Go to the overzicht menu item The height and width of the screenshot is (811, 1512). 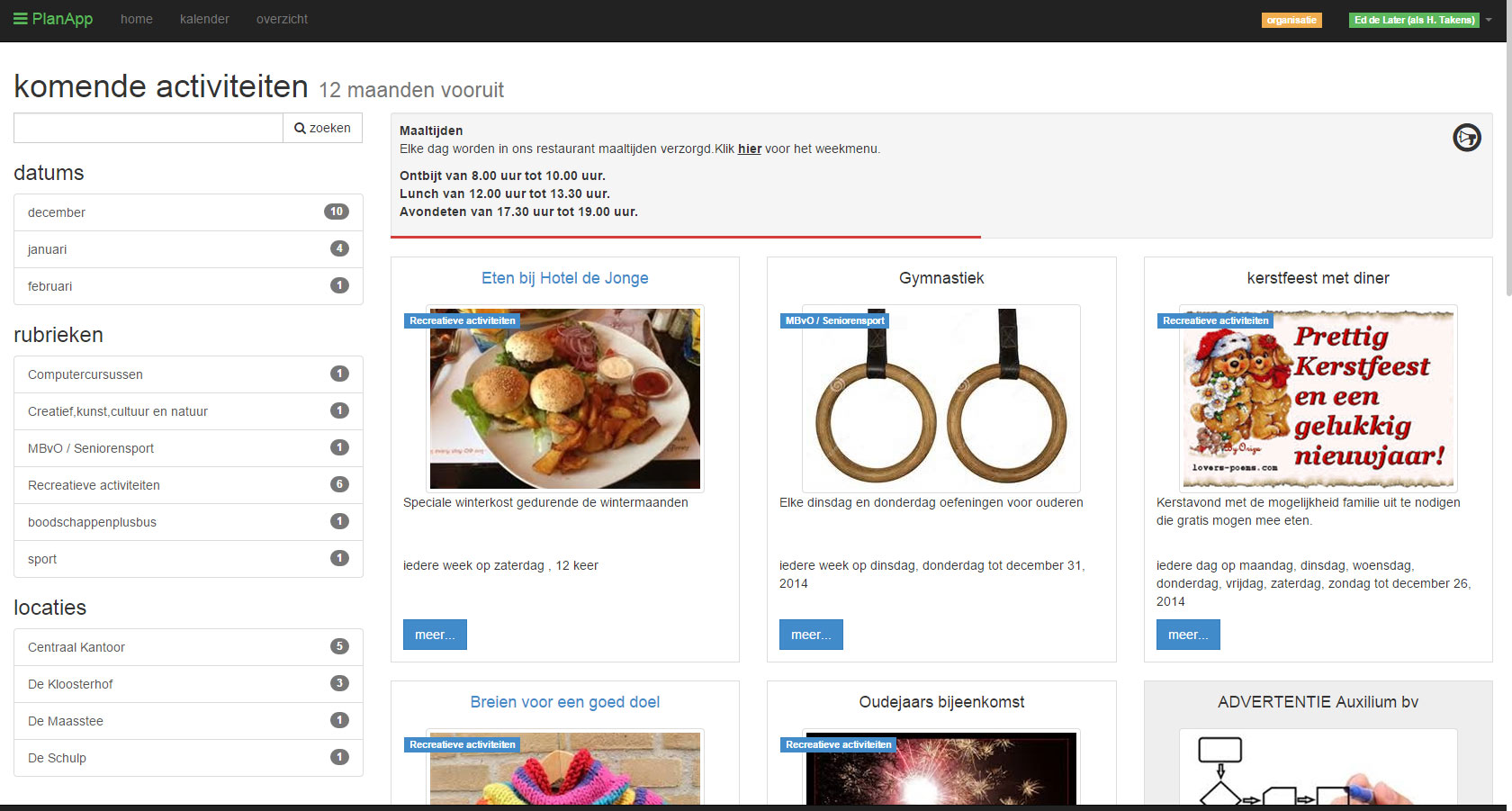282,19
